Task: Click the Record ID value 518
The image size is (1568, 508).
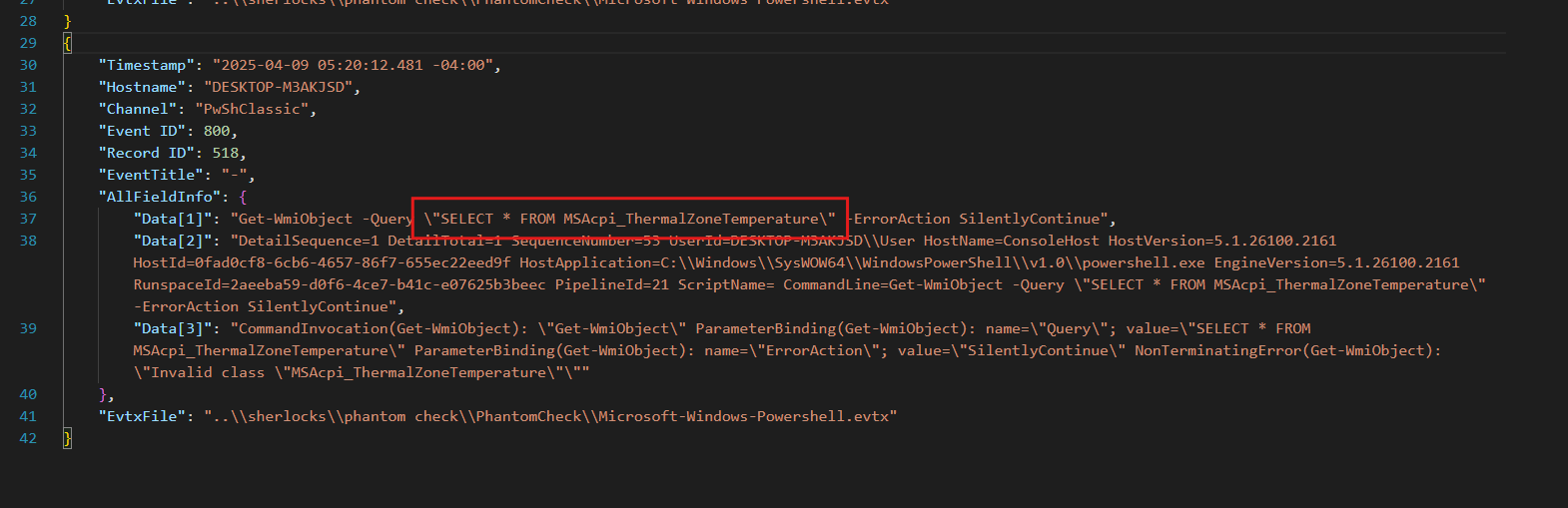Action: click(226, 153)
